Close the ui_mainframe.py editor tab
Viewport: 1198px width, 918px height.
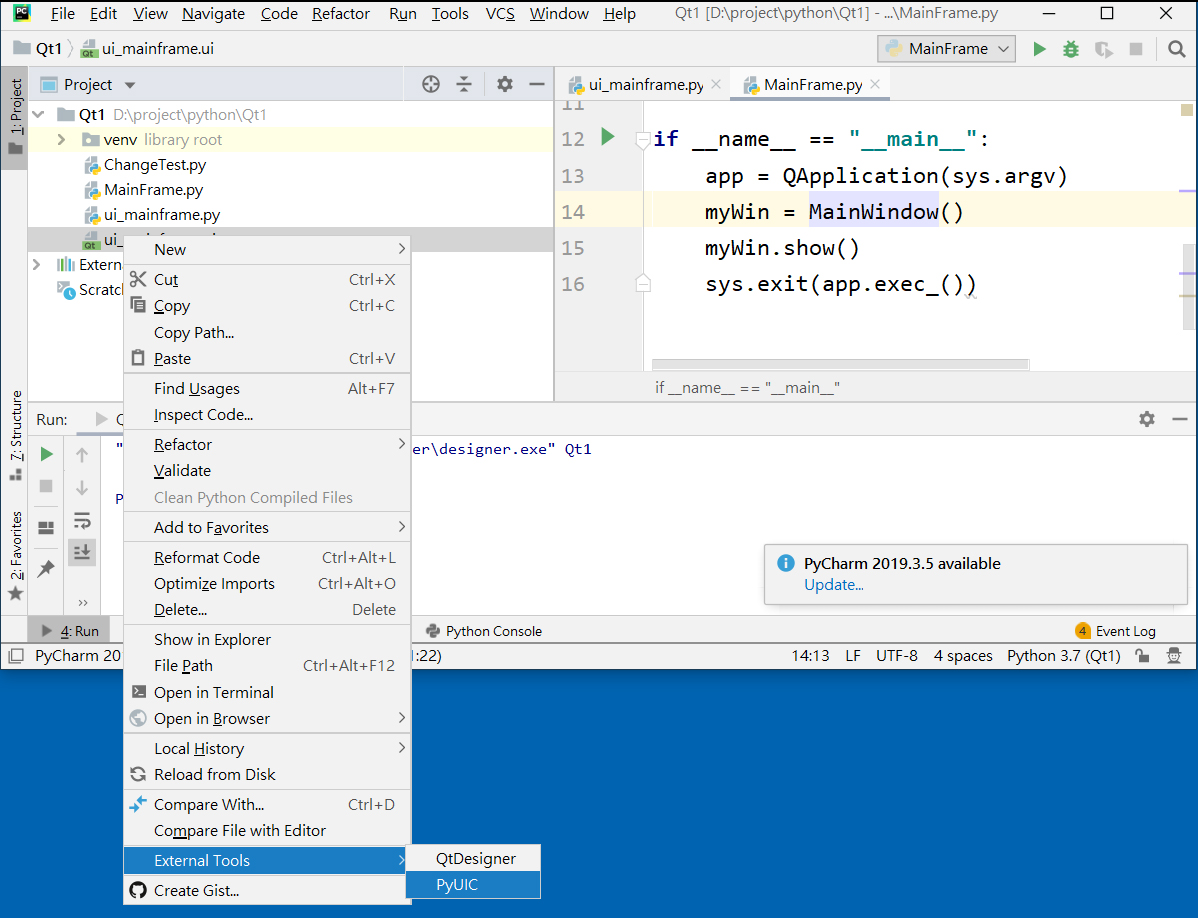pos(716,84)
